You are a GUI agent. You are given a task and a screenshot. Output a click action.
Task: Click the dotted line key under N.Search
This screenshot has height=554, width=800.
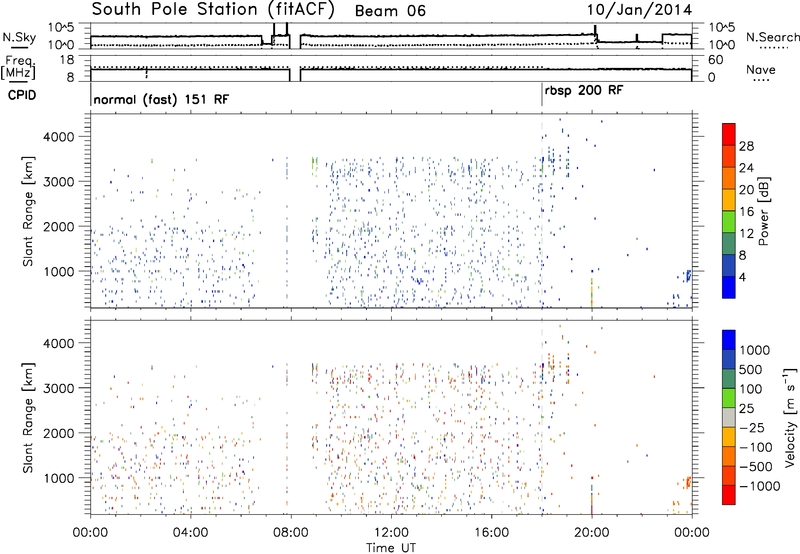[774, 48]
